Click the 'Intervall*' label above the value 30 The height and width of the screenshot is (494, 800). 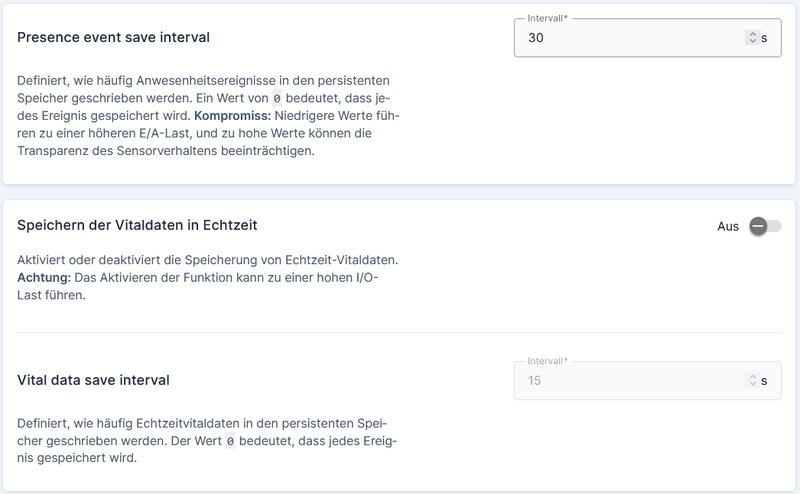tap(547, 18)
